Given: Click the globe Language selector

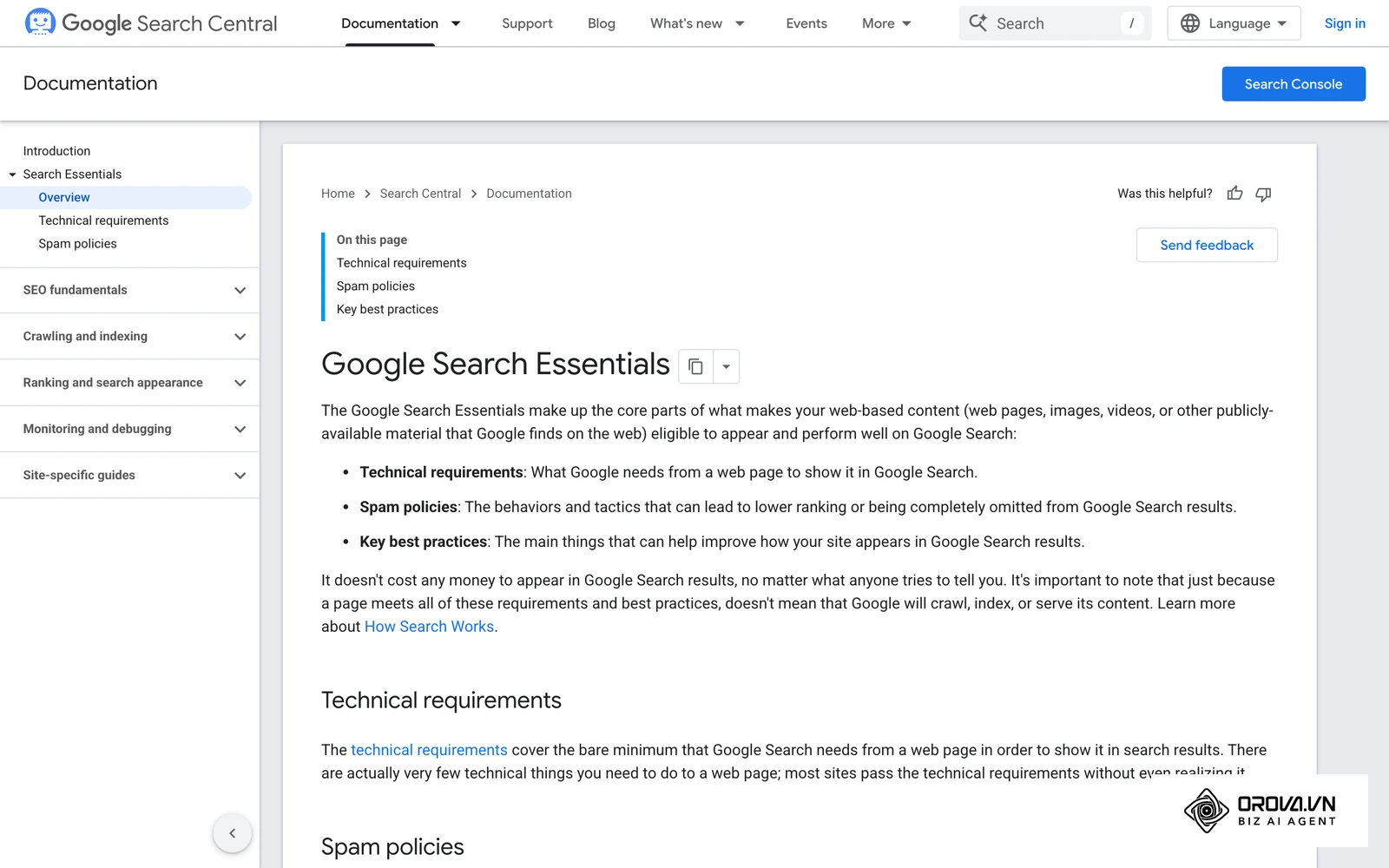Looking at the screenshot, I should 1234,23.
